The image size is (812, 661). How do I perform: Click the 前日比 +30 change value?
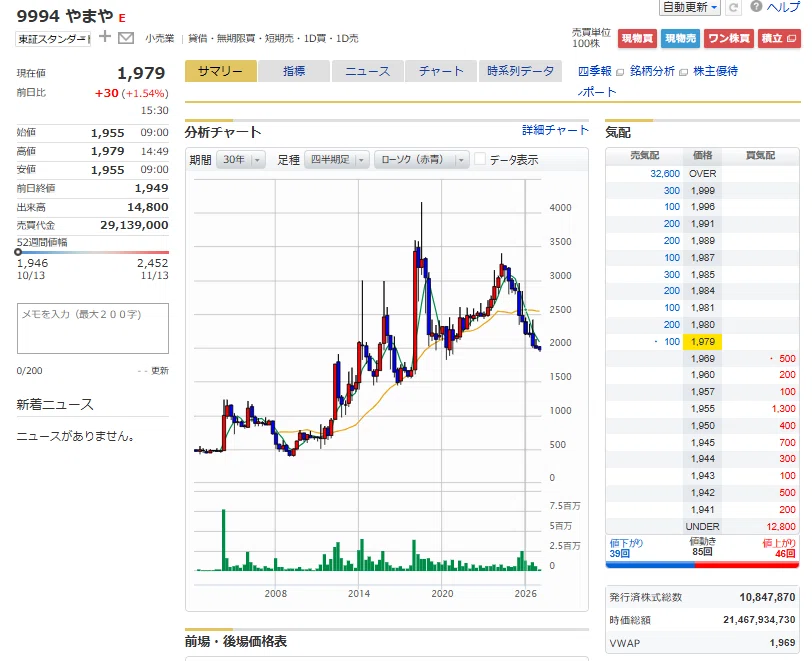[107, 93]
